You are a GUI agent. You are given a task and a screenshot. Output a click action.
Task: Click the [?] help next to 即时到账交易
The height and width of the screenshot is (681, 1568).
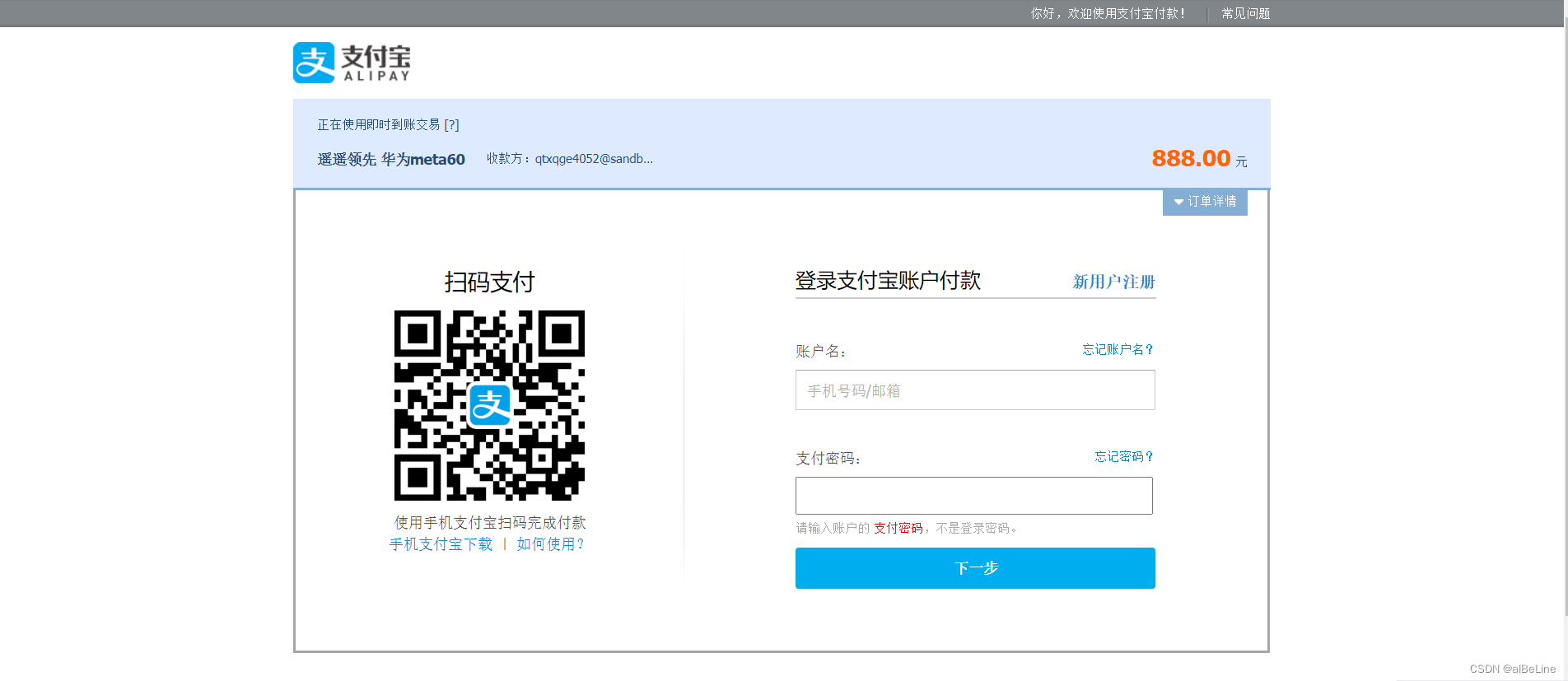tap(451, 124)
